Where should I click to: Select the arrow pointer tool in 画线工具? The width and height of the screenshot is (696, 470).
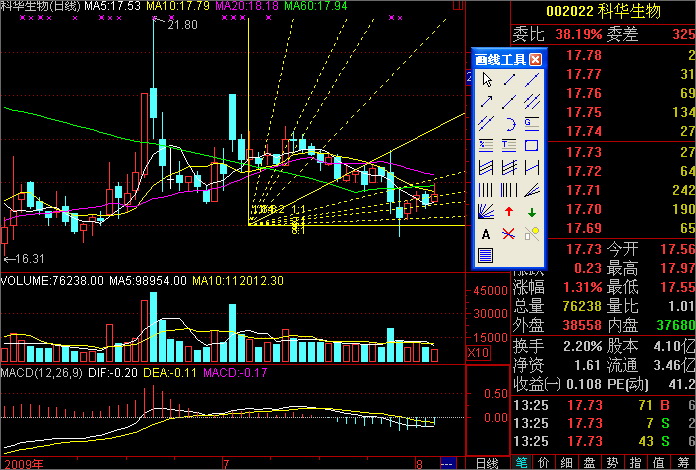[487, 79]
